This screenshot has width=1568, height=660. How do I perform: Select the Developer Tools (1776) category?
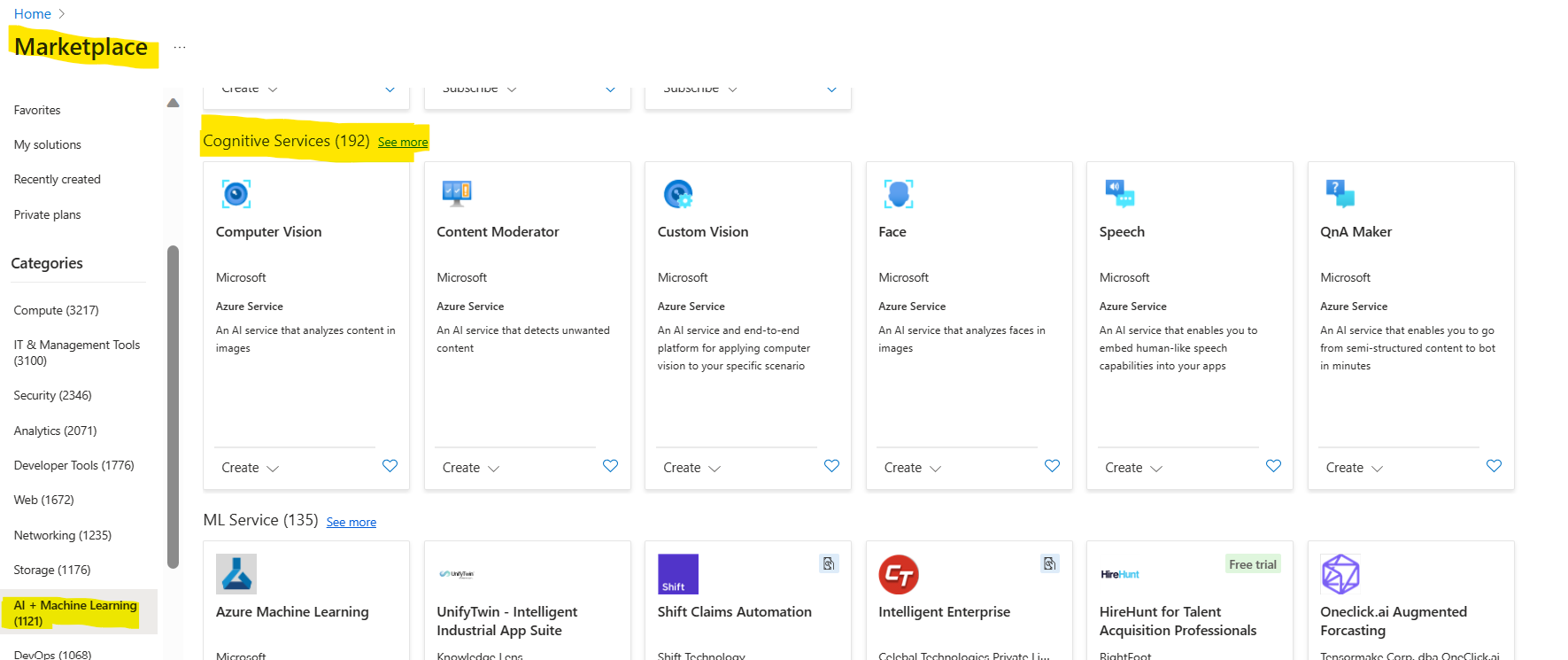tap(74, 466)
